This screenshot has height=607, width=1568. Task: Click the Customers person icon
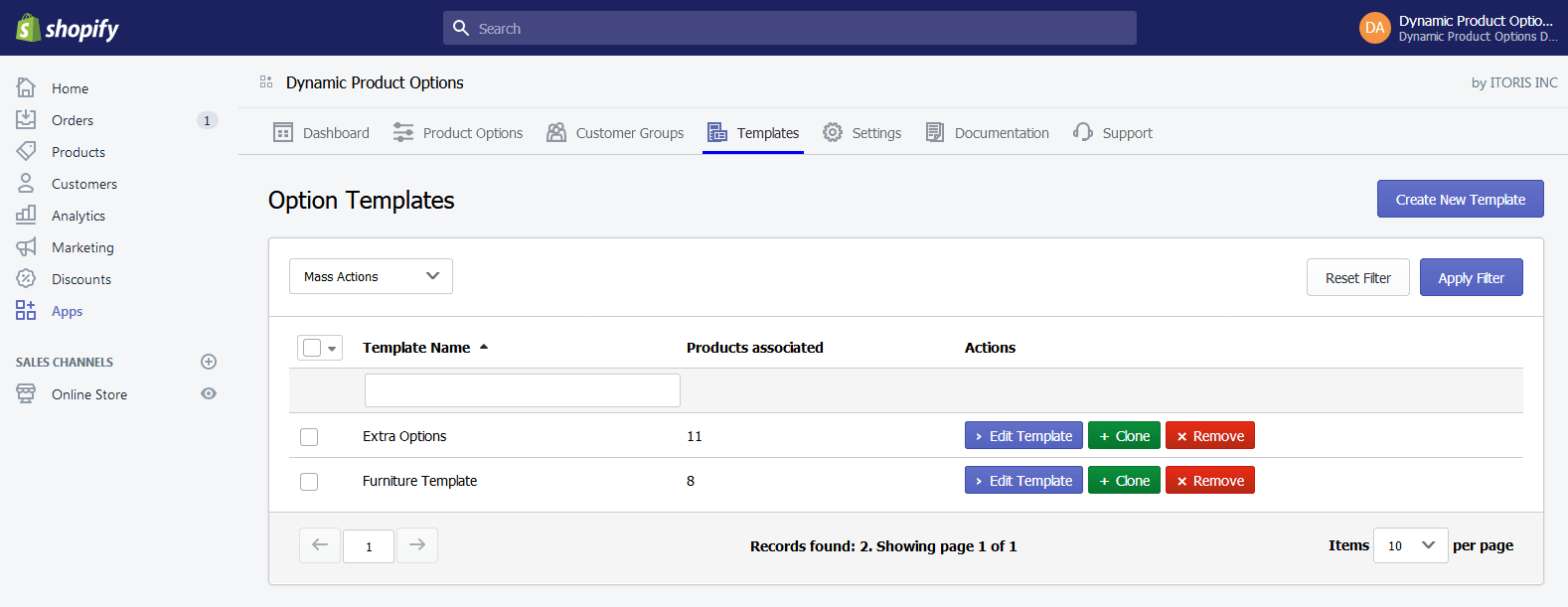click(26, 183)
